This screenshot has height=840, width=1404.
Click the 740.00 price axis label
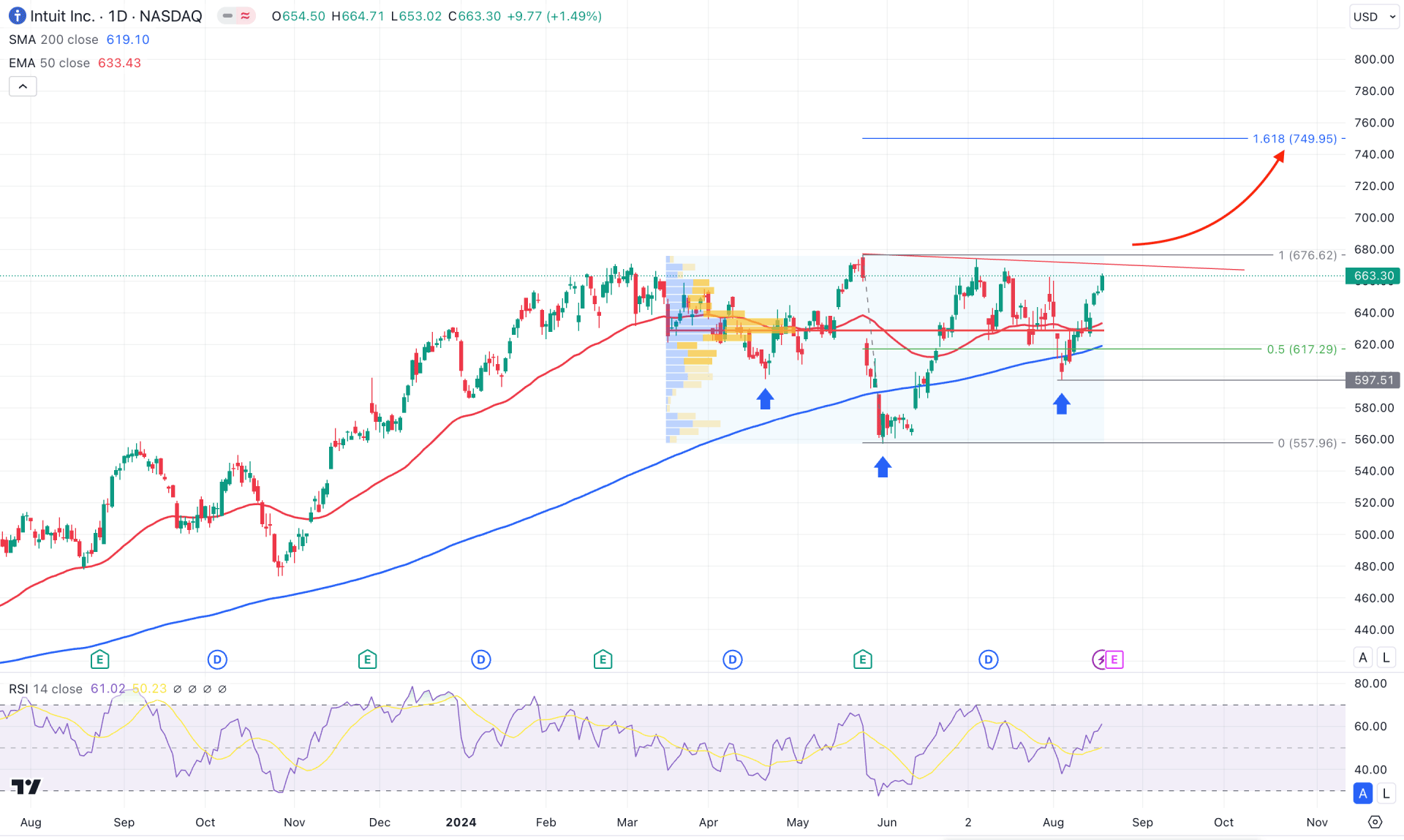[1374, 154]
